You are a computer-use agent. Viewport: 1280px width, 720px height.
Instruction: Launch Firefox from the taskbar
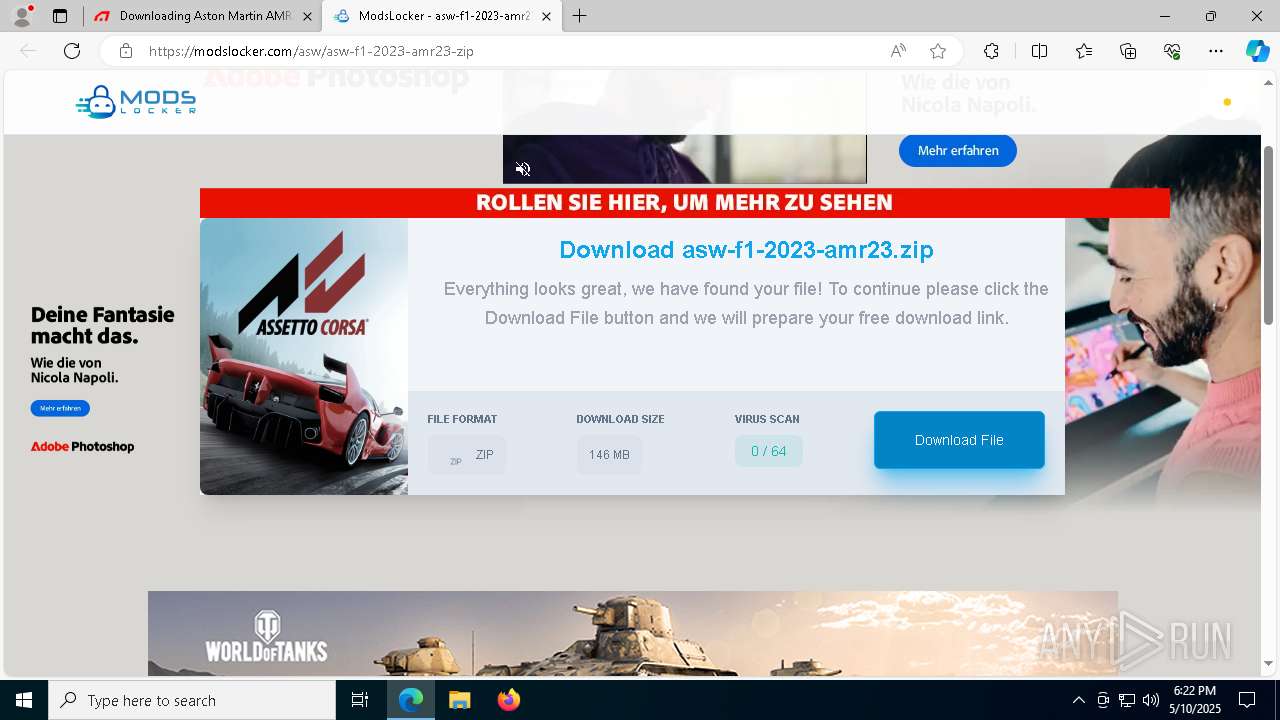tap(508, 700)
